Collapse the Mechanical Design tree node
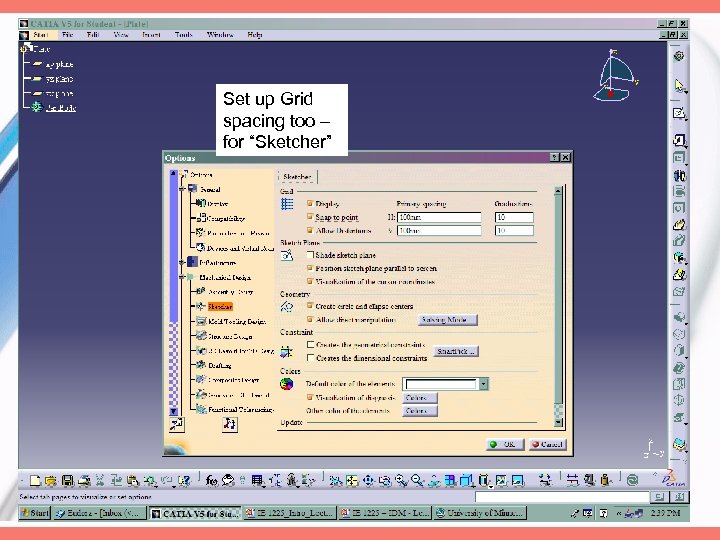 [x=182, y=277]
